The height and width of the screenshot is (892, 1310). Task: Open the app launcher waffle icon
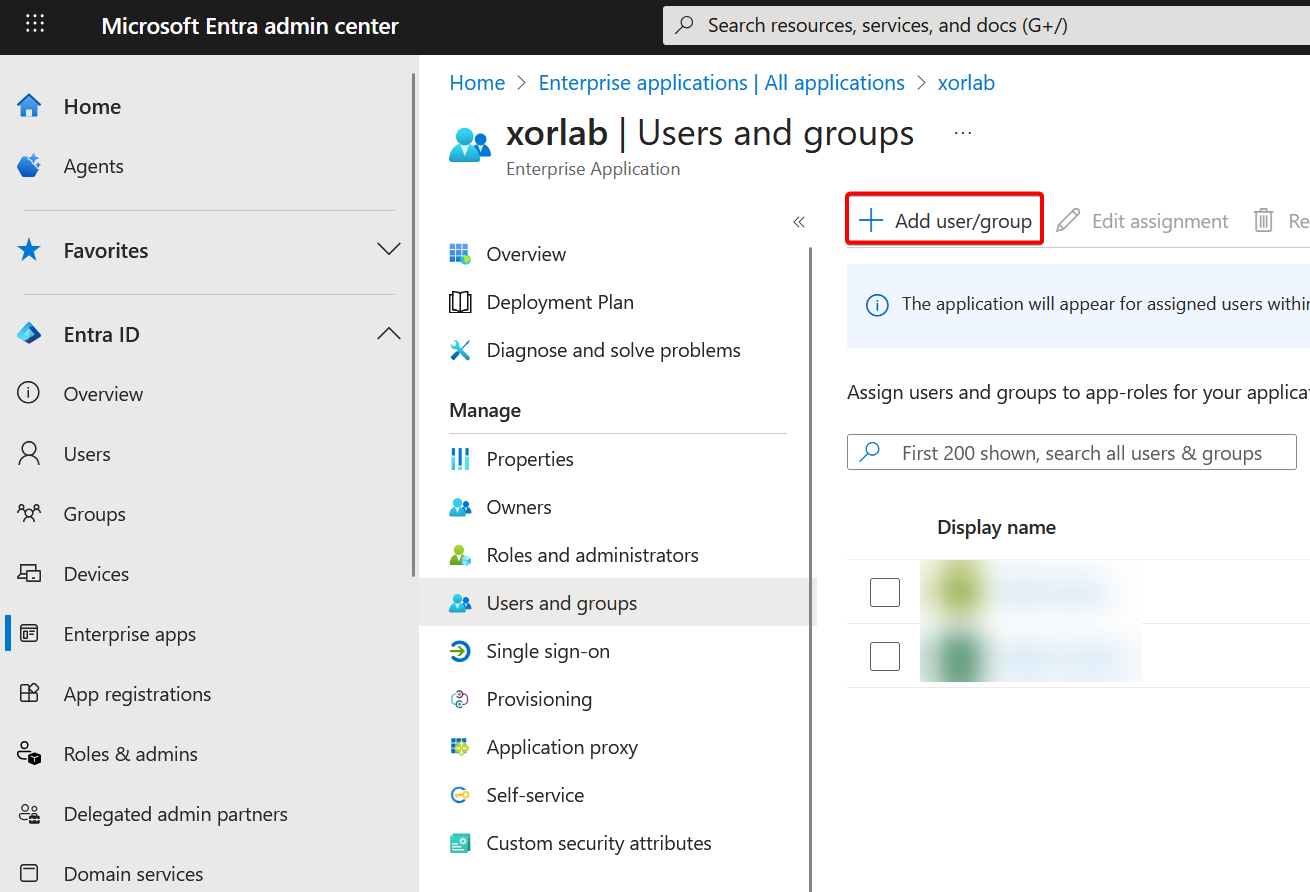click(x=35, y=24)
